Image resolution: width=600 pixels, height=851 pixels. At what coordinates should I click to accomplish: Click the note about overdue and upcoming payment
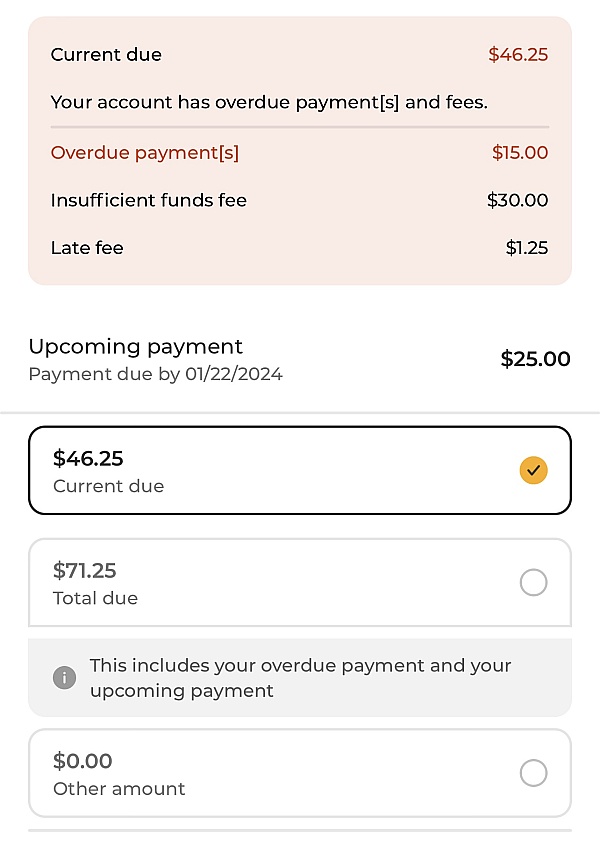(300, 678)
